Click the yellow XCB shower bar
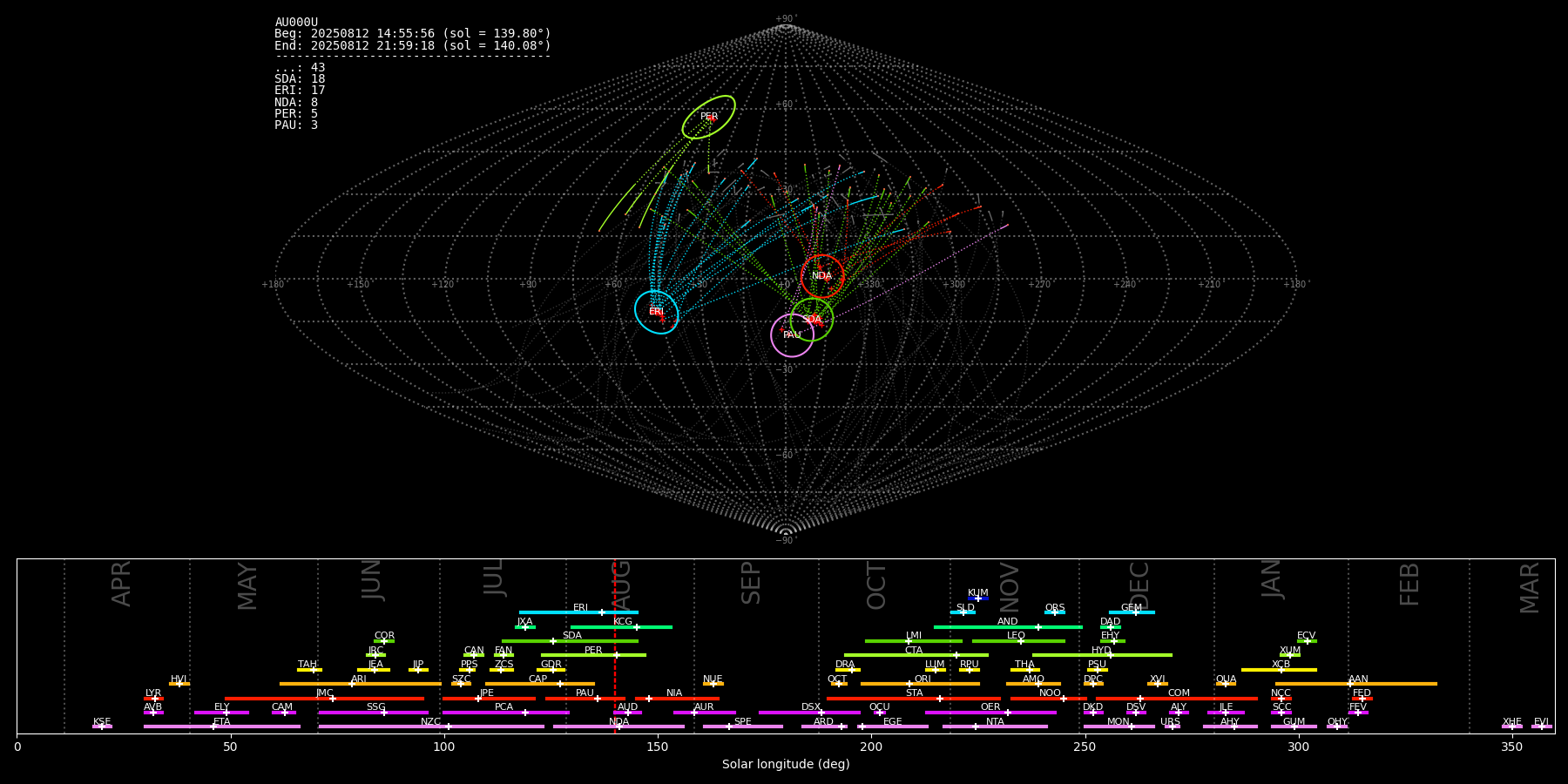Screen dimensions: 1568x784 click(1279, 670)
